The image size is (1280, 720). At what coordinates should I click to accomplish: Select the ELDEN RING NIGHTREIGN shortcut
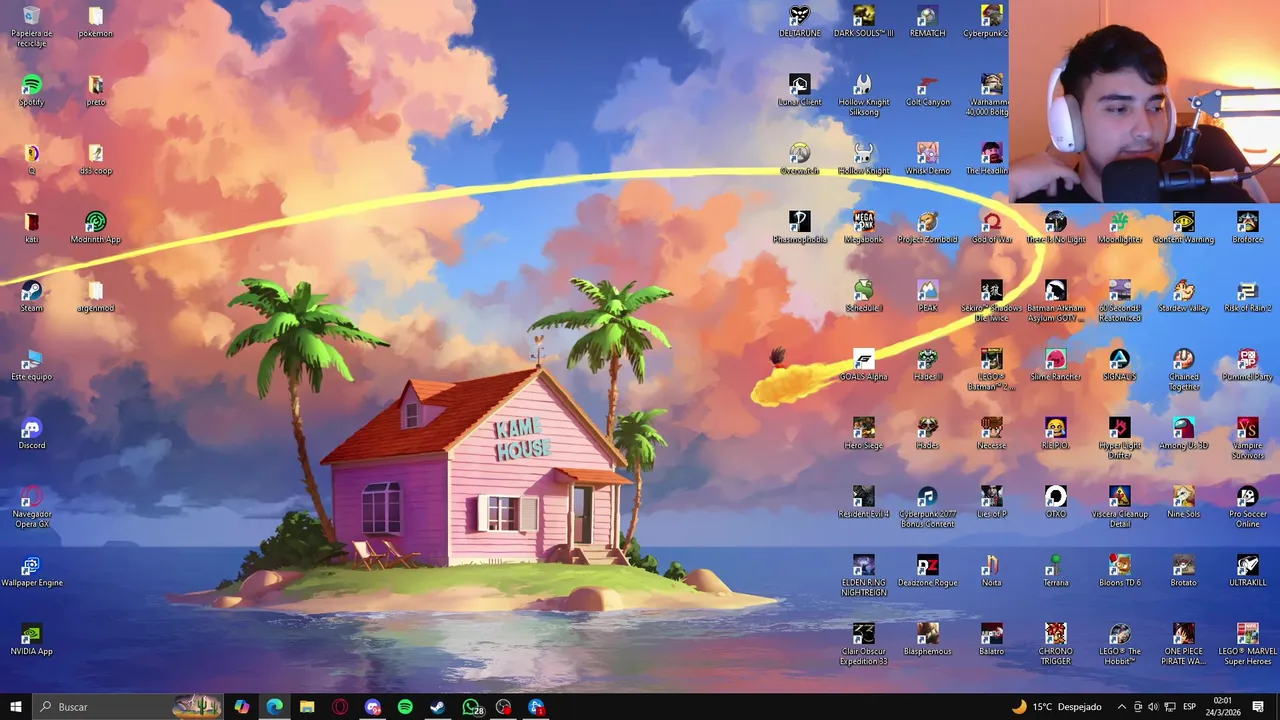click(x=863, y=576)
